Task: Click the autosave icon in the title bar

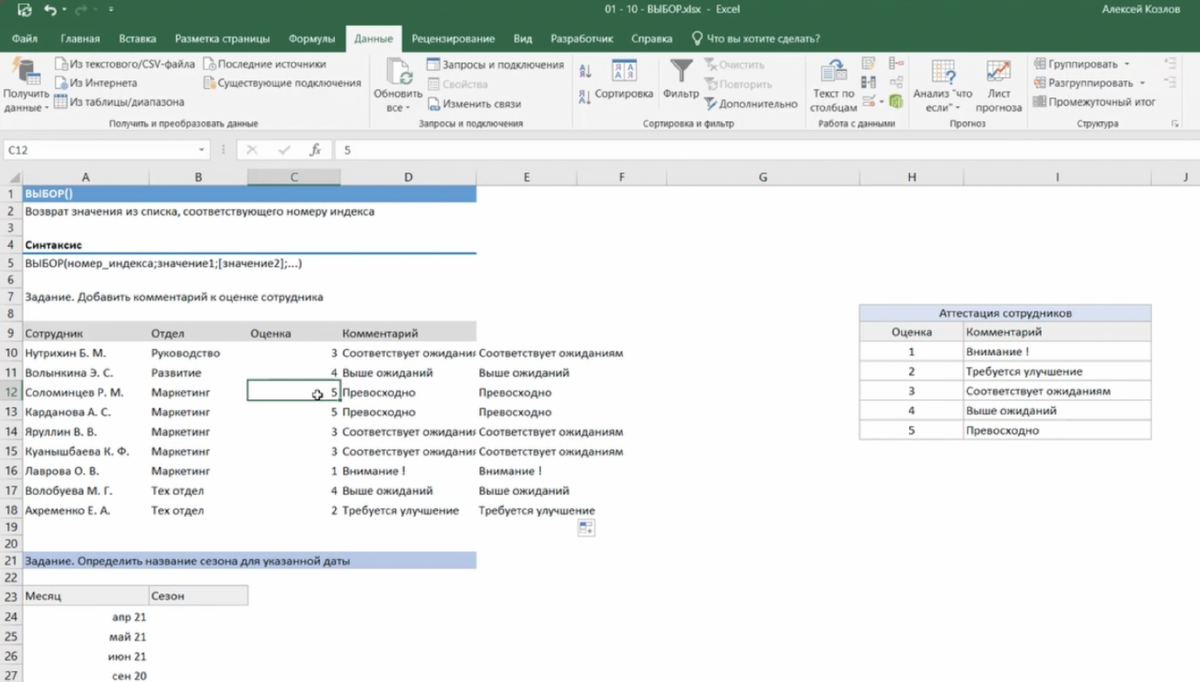Action: [x=25, y=9]
